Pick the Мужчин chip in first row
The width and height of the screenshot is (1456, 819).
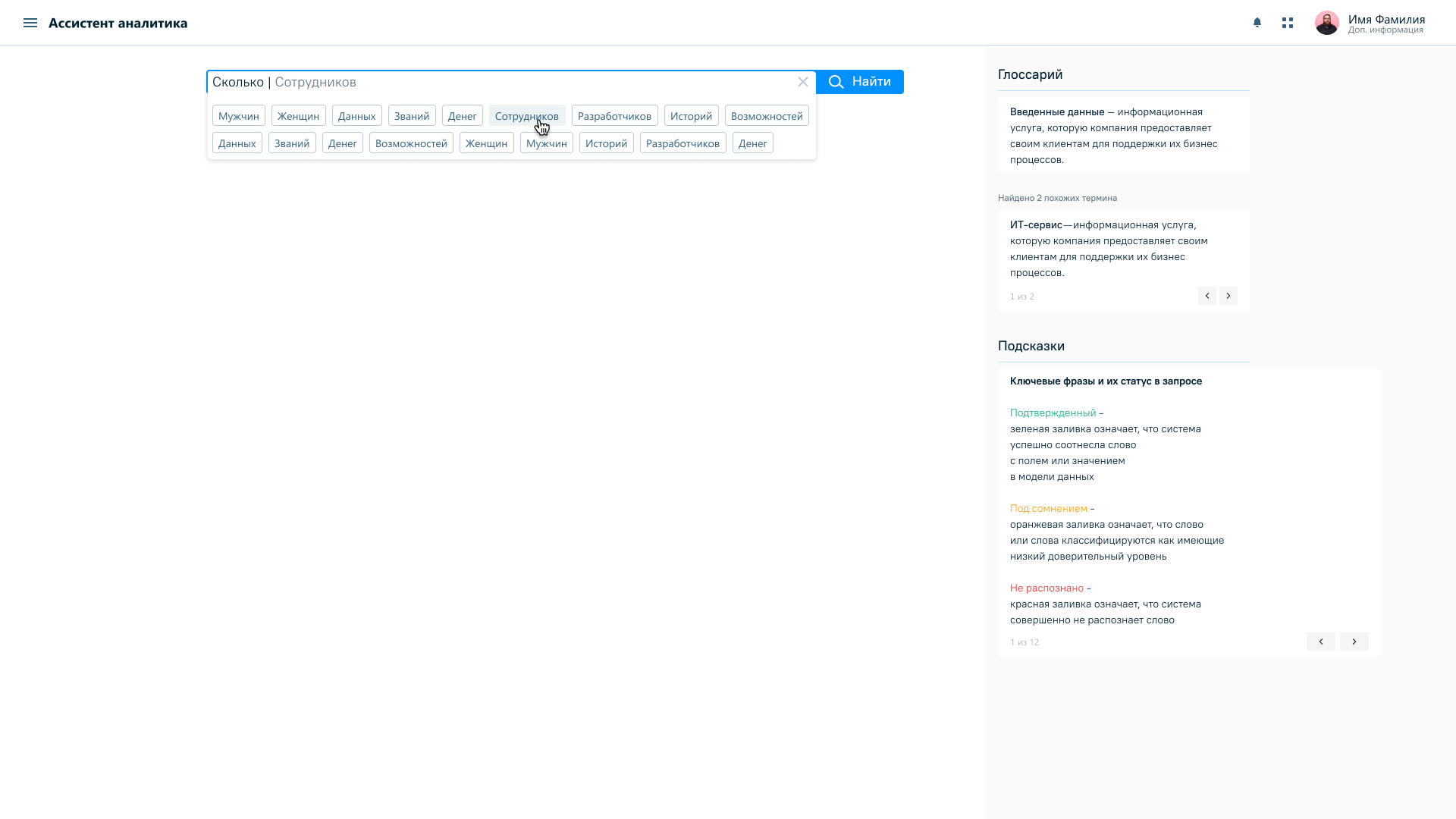pos(239,116)
